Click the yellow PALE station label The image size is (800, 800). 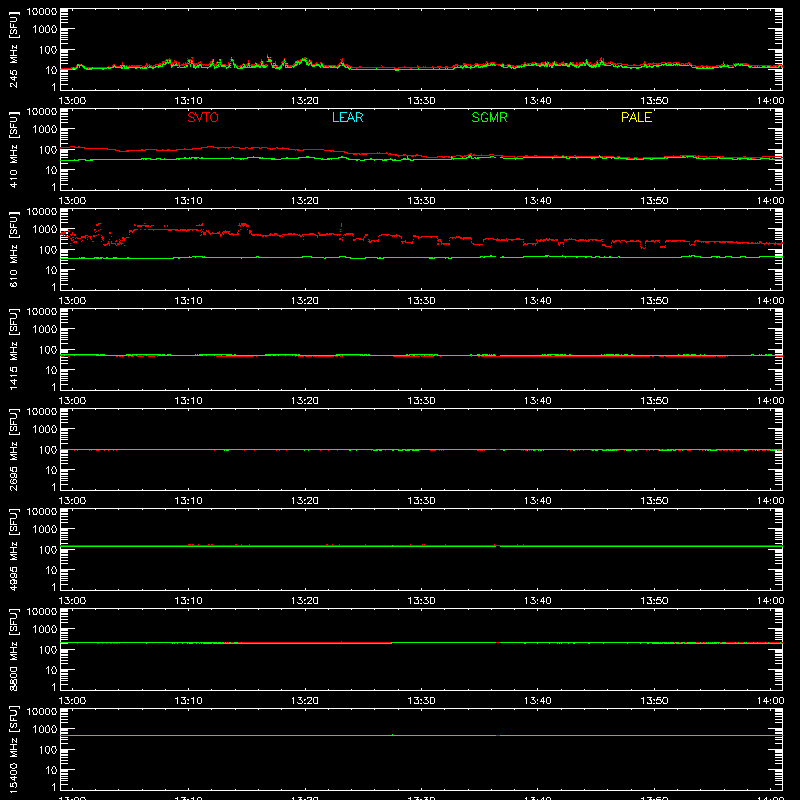tap(636, 117)
